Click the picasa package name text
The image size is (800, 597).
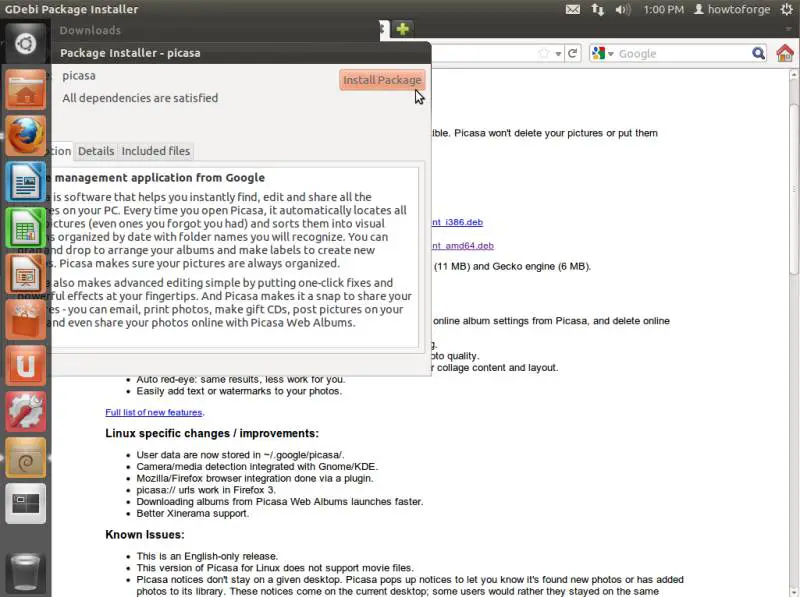pyautogui.click(x=79, y=76)
